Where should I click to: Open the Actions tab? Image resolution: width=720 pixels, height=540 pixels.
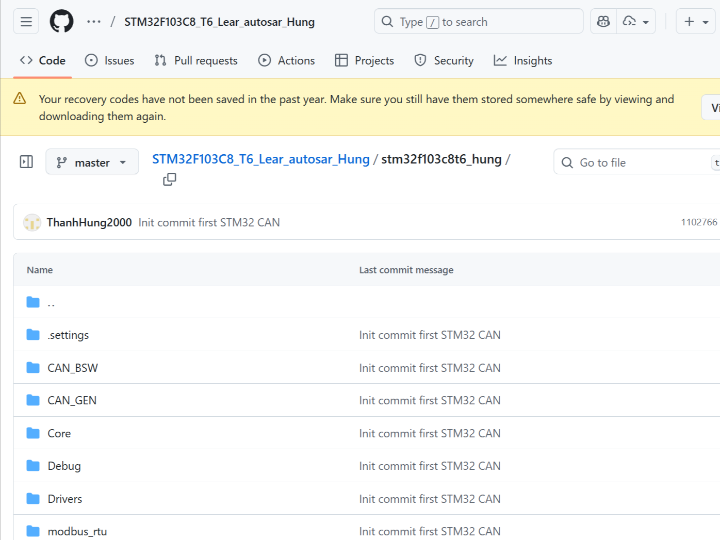click(x=286, y=61)
